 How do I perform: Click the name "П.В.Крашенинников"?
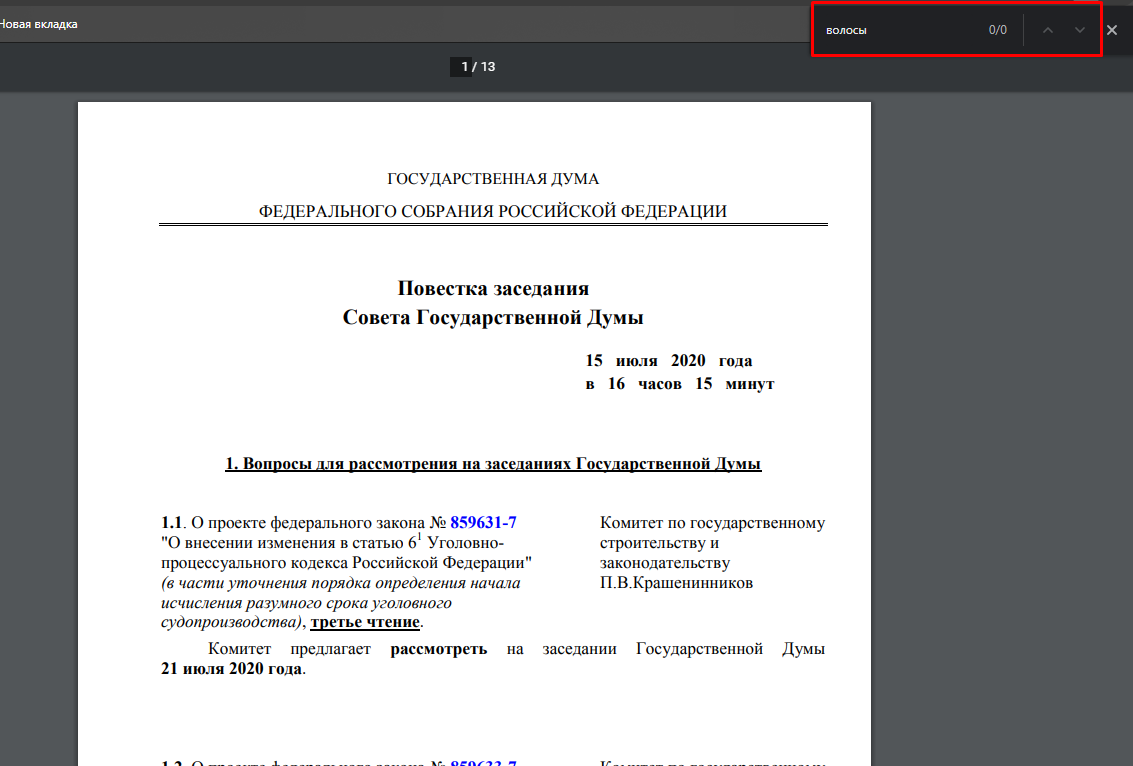[676, 583]
